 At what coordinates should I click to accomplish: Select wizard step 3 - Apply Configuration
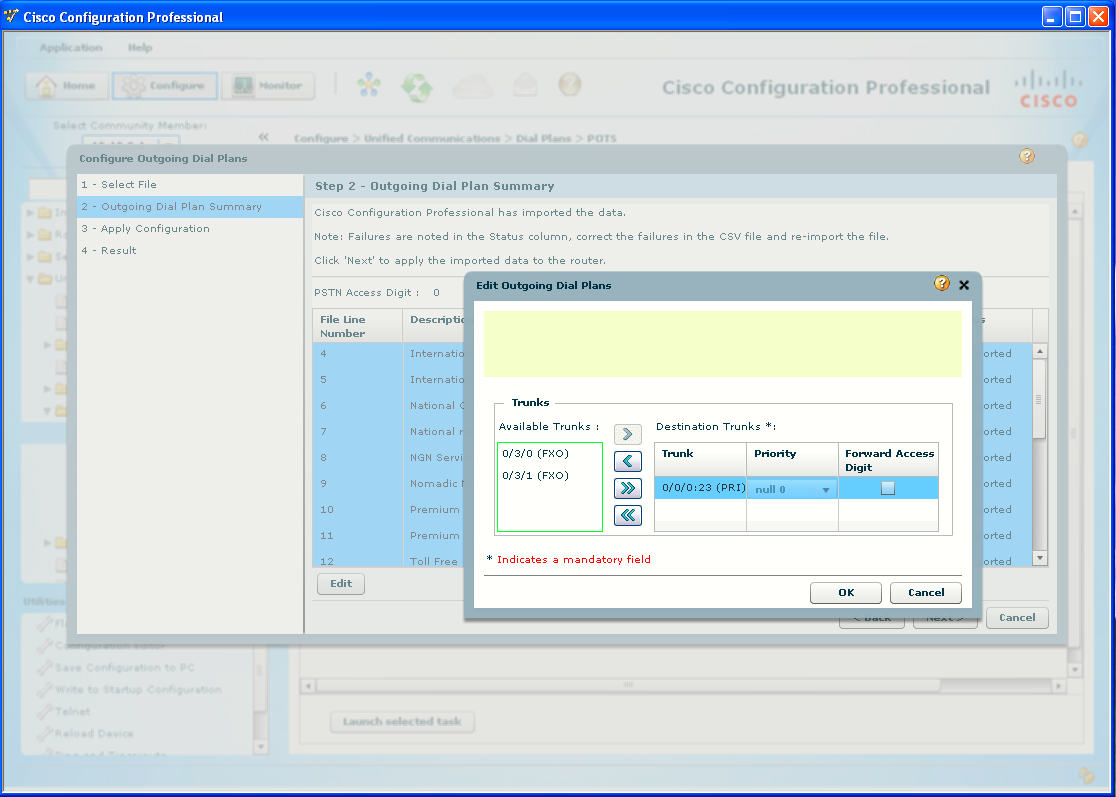pos(190,228)
